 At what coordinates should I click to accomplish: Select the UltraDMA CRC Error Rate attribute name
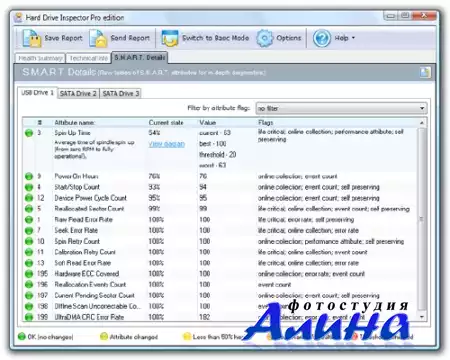coord(89,317)
